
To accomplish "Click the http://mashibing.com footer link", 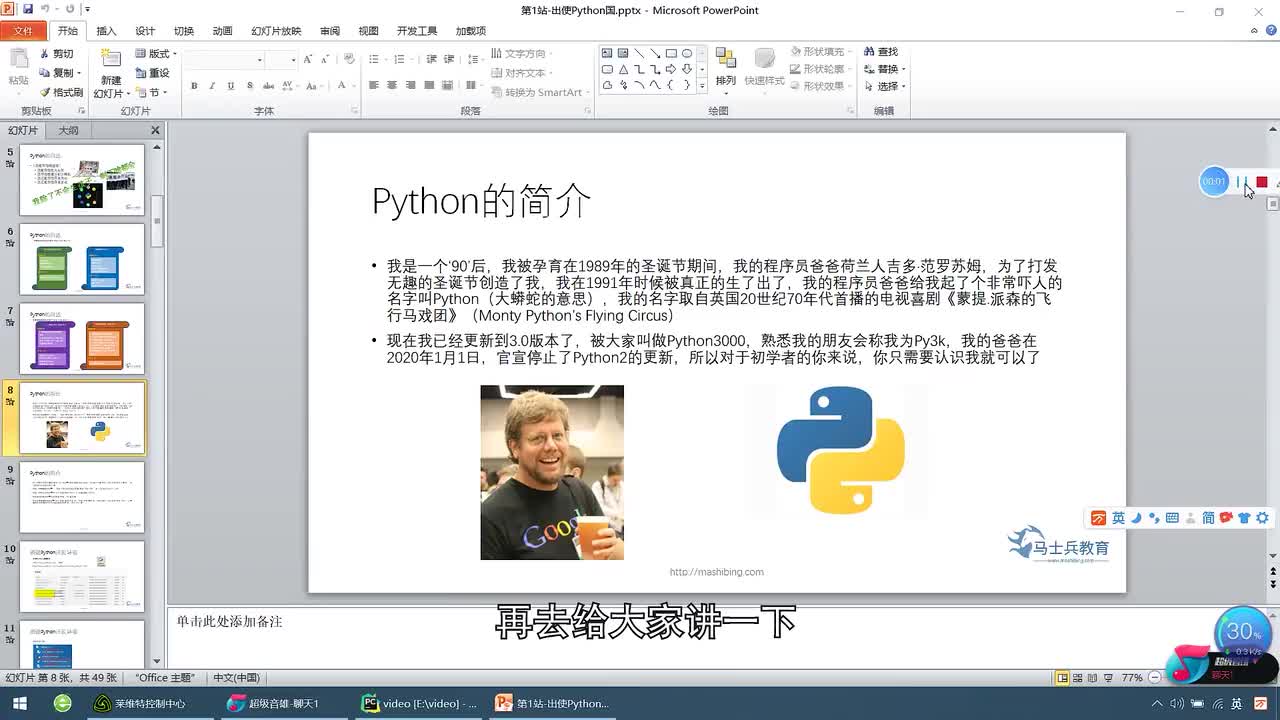I will [717, 572].
